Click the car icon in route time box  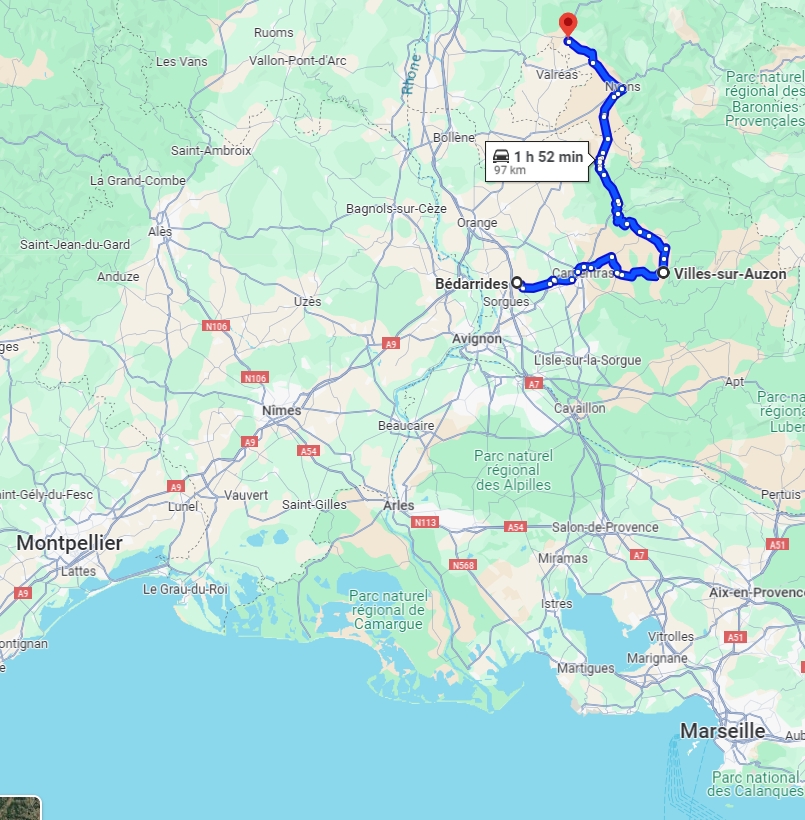click(x=501, y=156)
